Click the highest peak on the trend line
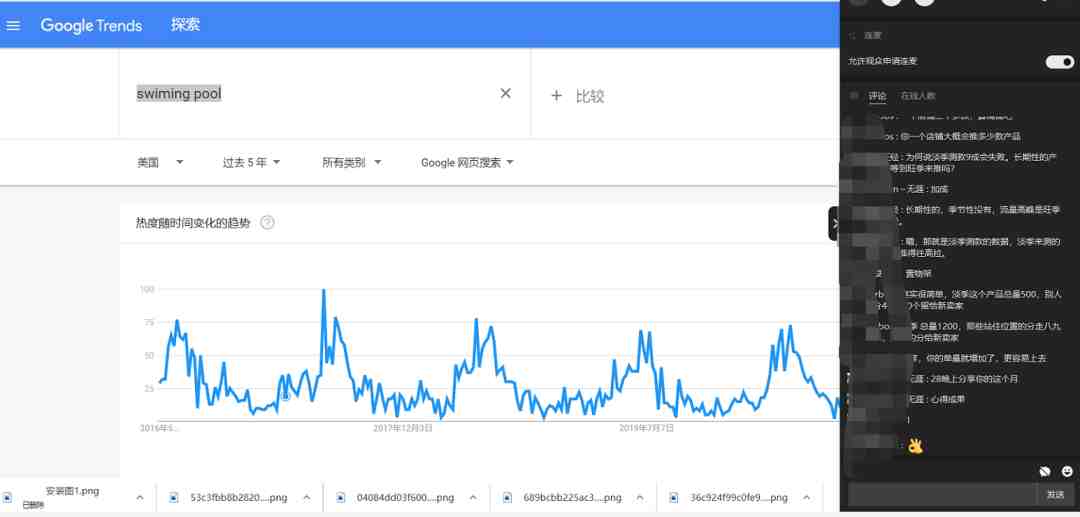The height and width of the screenshot is (517, 1080). (323, 291)
